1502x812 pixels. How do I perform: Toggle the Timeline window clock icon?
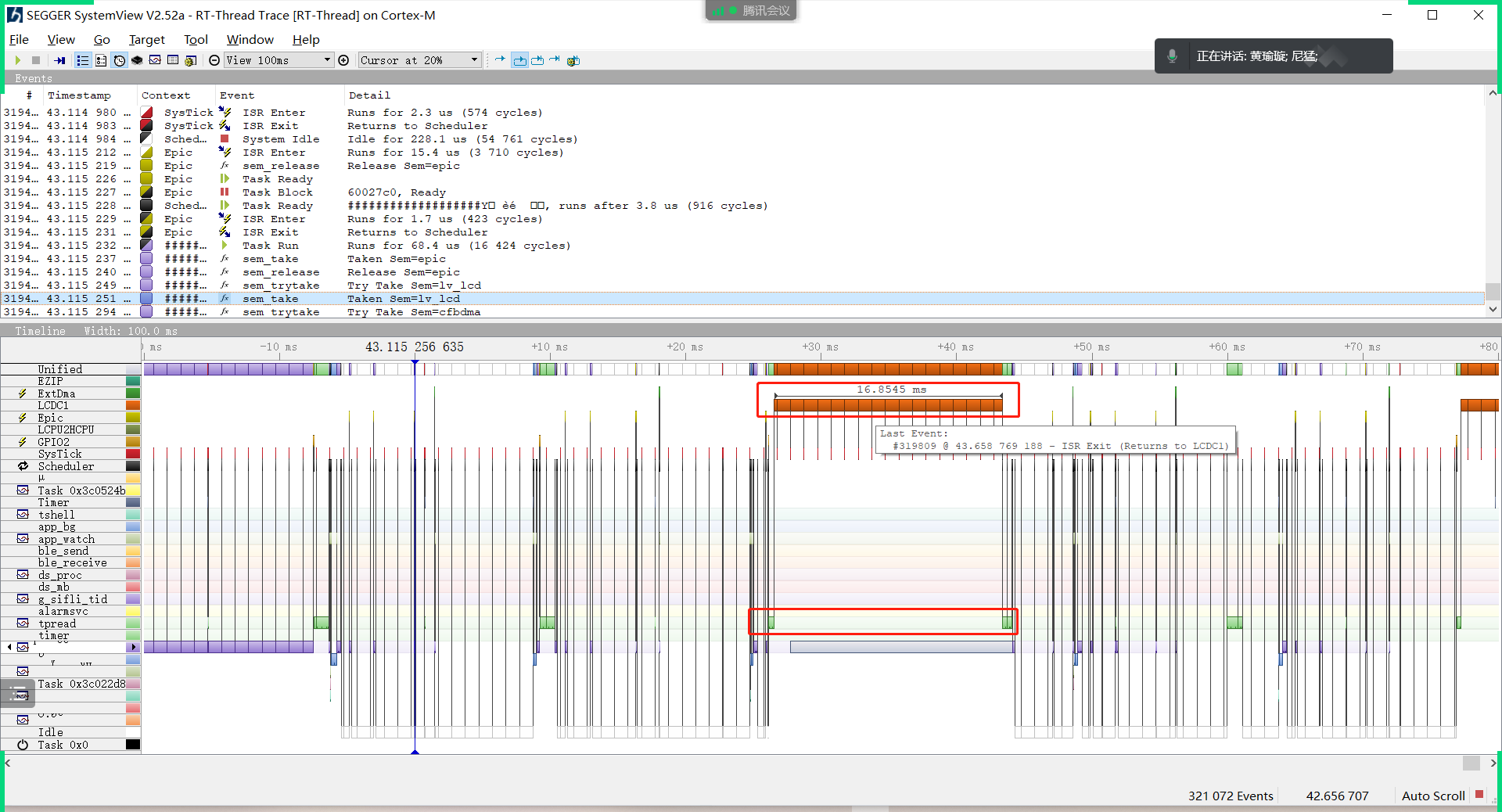pos(119,60)
